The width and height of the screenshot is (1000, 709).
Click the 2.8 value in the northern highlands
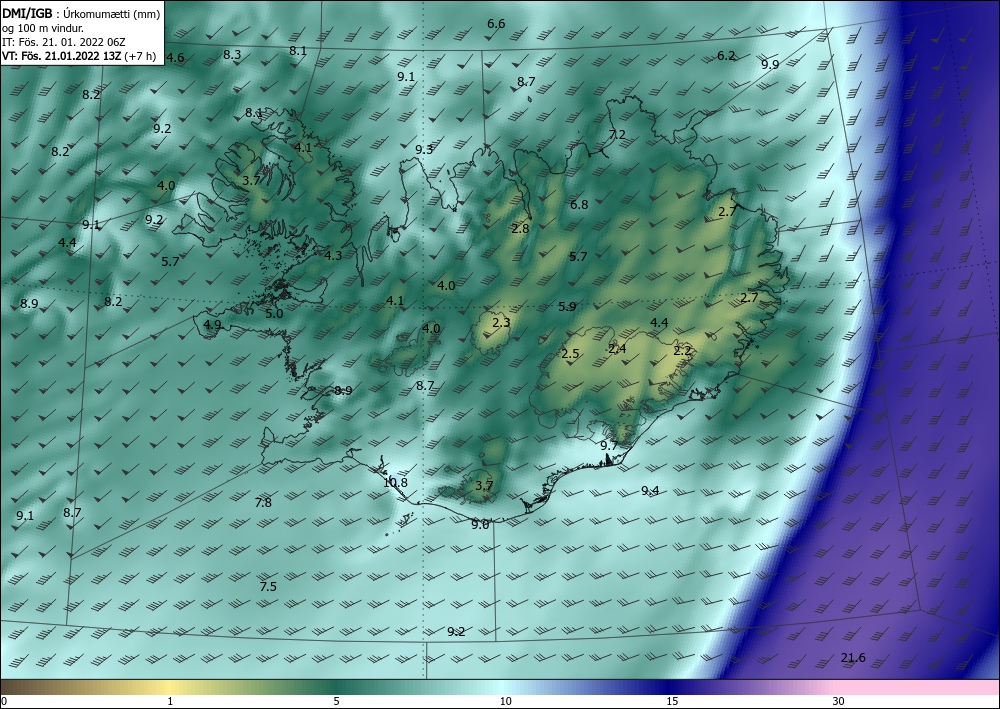coord(520,228)
